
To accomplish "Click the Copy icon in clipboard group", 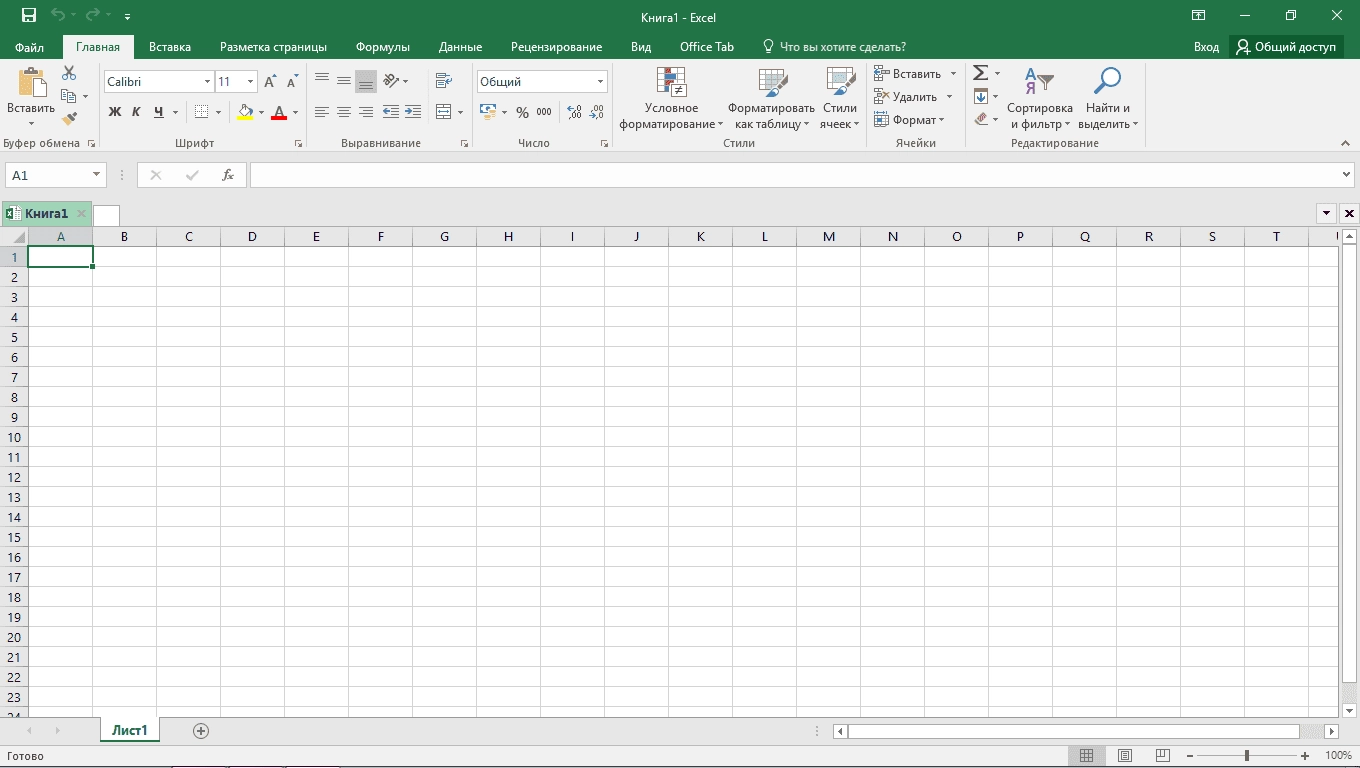I will (x=68, y=96).
